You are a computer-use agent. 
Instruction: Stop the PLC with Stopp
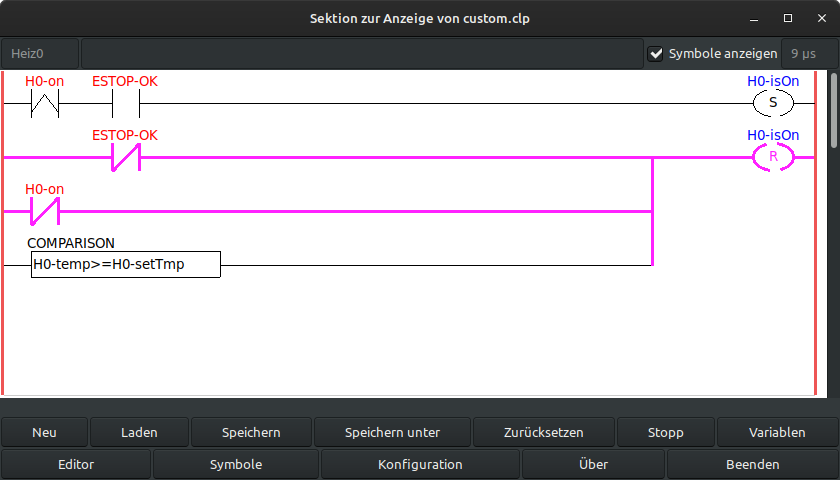click(x=665, y=433)
